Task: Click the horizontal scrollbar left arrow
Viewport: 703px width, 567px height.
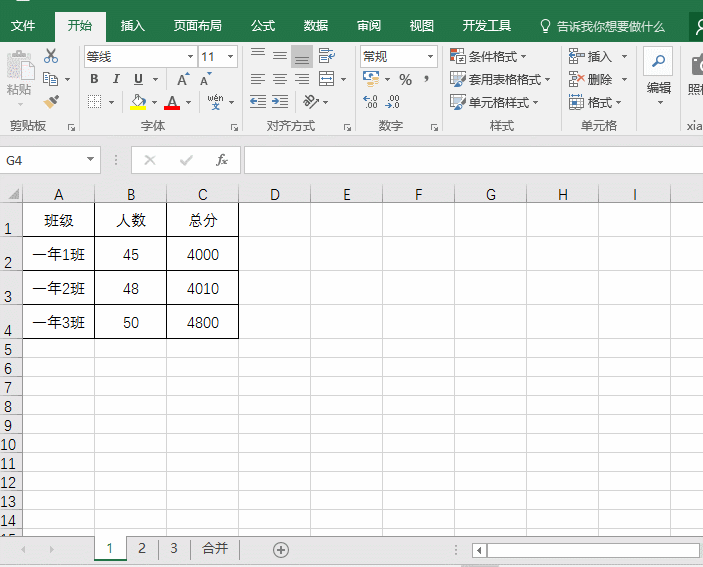Action: (x=479, y=550)
